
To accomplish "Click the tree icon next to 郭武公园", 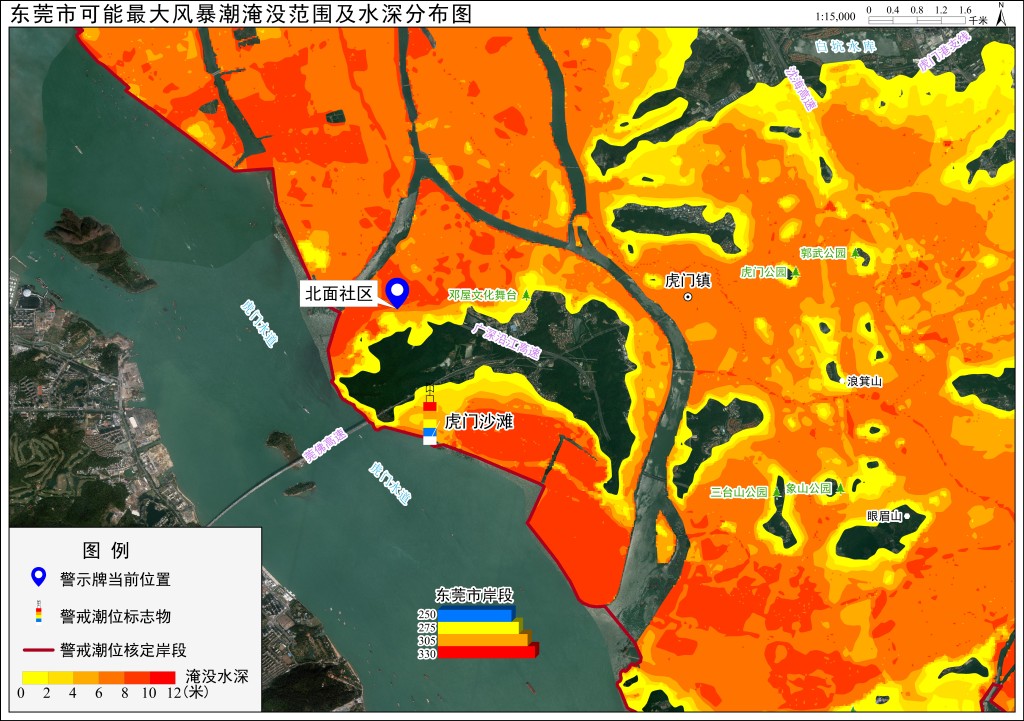I will click(855, 253).
